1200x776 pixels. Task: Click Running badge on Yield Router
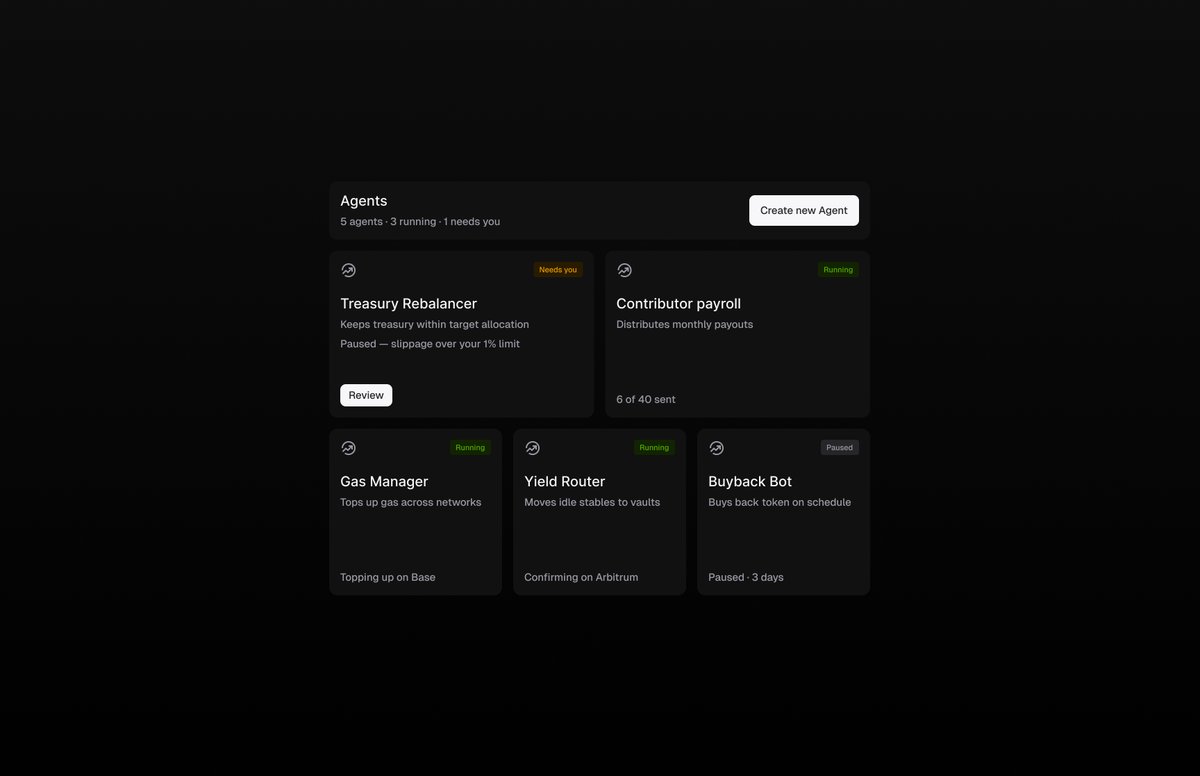tap(654, 448)
